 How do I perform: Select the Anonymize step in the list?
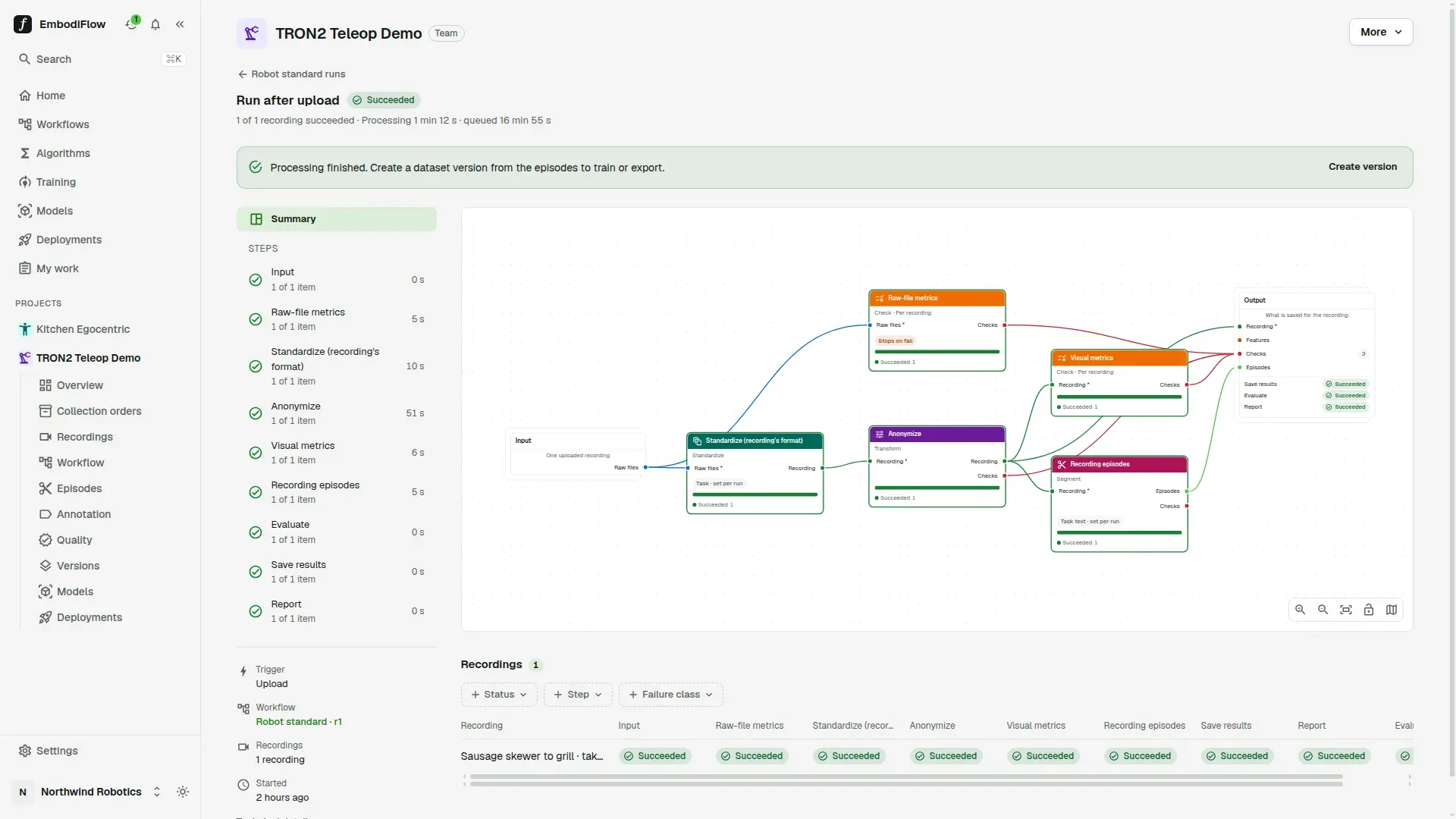click(x=337, y=413)
